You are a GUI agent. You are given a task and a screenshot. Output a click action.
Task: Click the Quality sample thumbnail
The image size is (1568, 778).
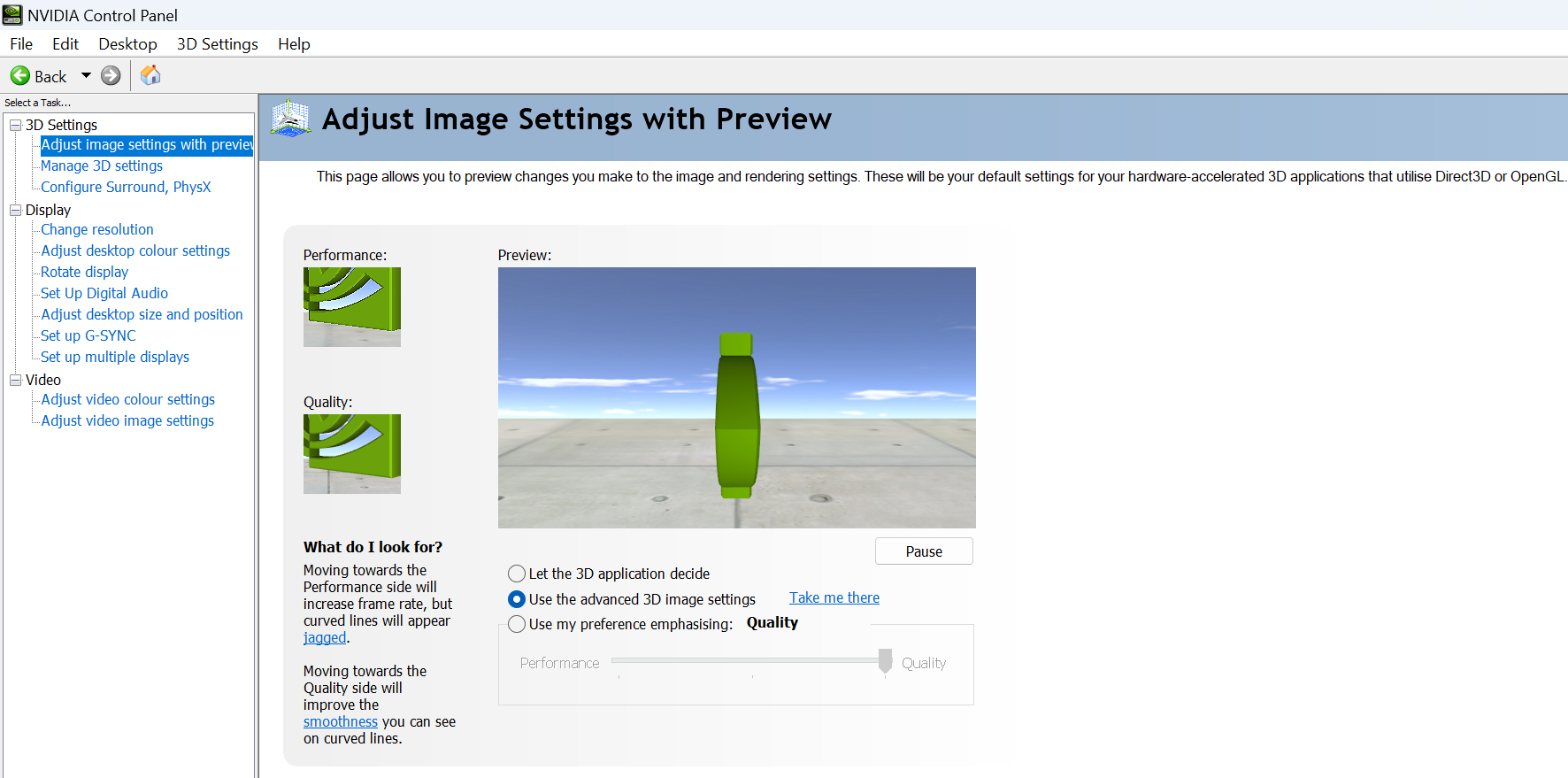click(x=352, y=454)
